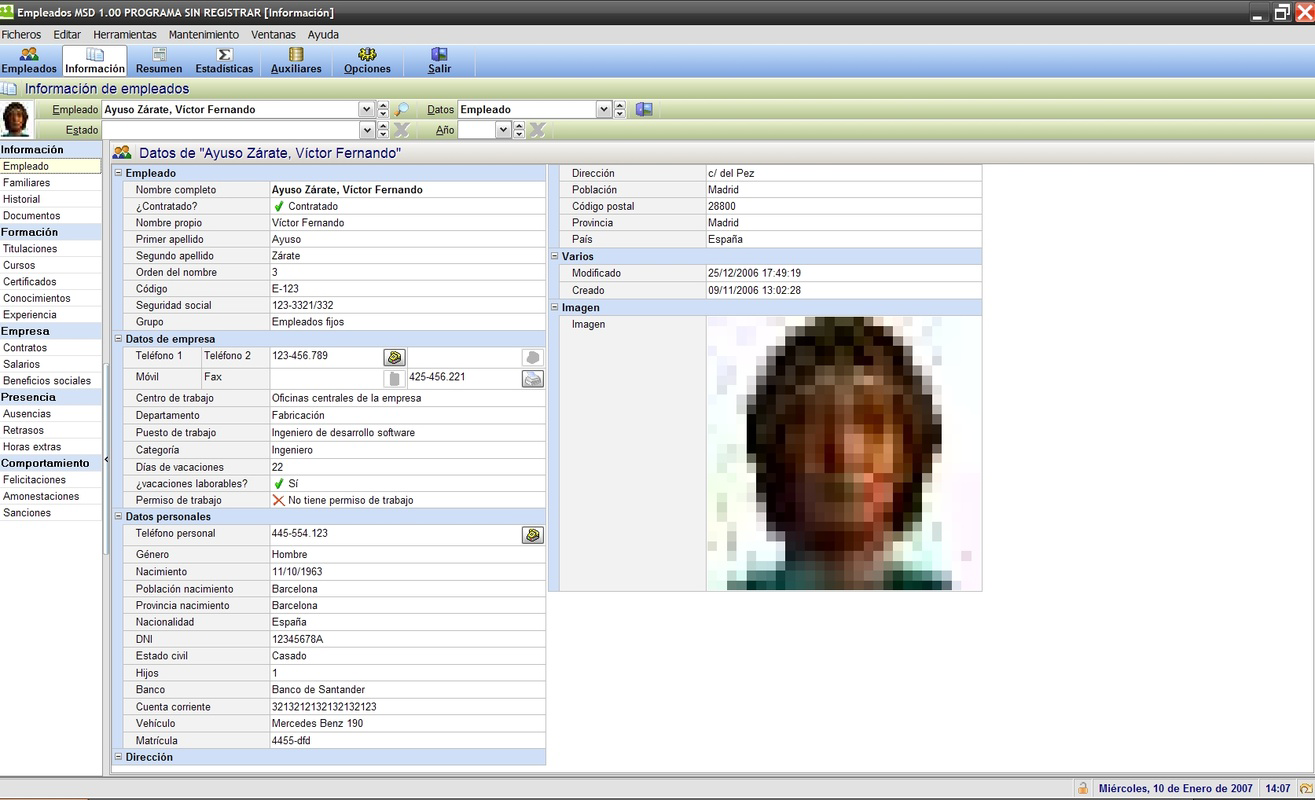Collapse the Empleado section
Screen dimensions: 1315x800
tap(118, 173)
